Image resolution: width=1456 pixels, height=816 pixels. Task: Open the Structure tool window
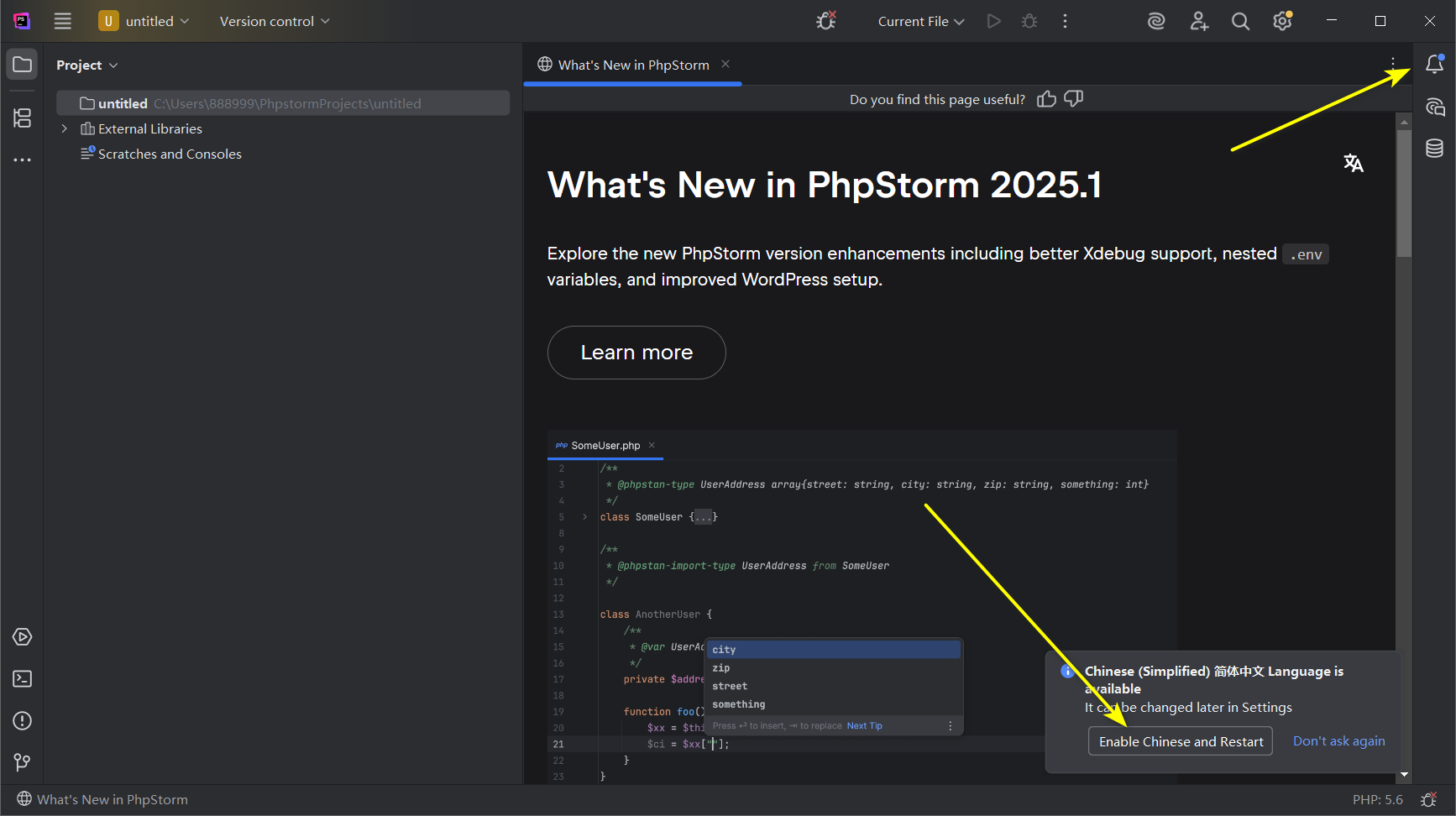[23, 118]
